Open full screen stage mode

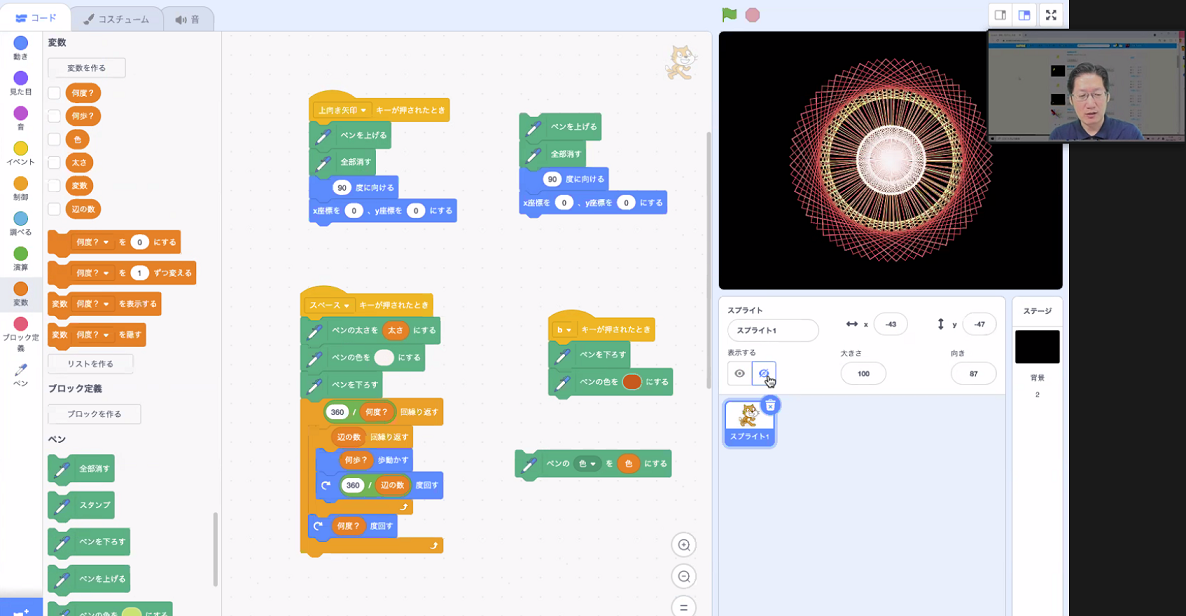1051,15
